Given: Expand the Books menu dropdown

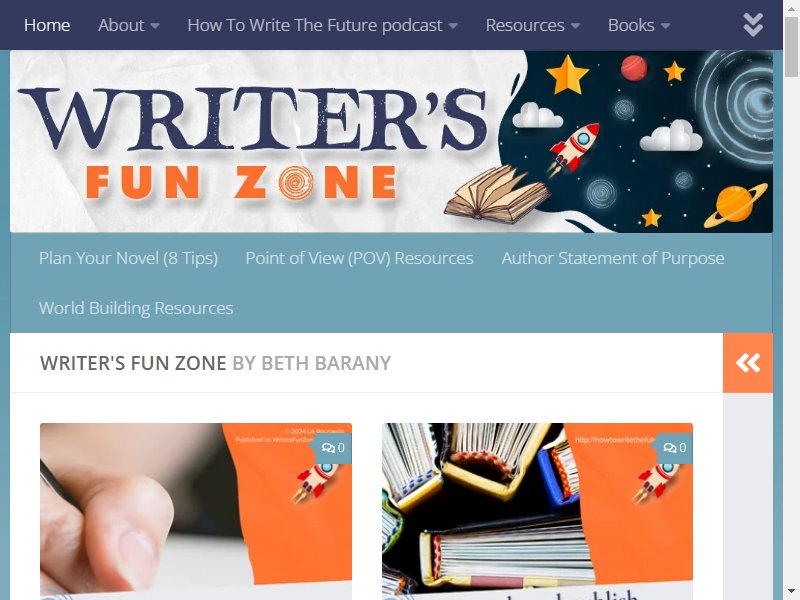Looking at the screenshot, I should pyautogui.click(x=665, y=26).
